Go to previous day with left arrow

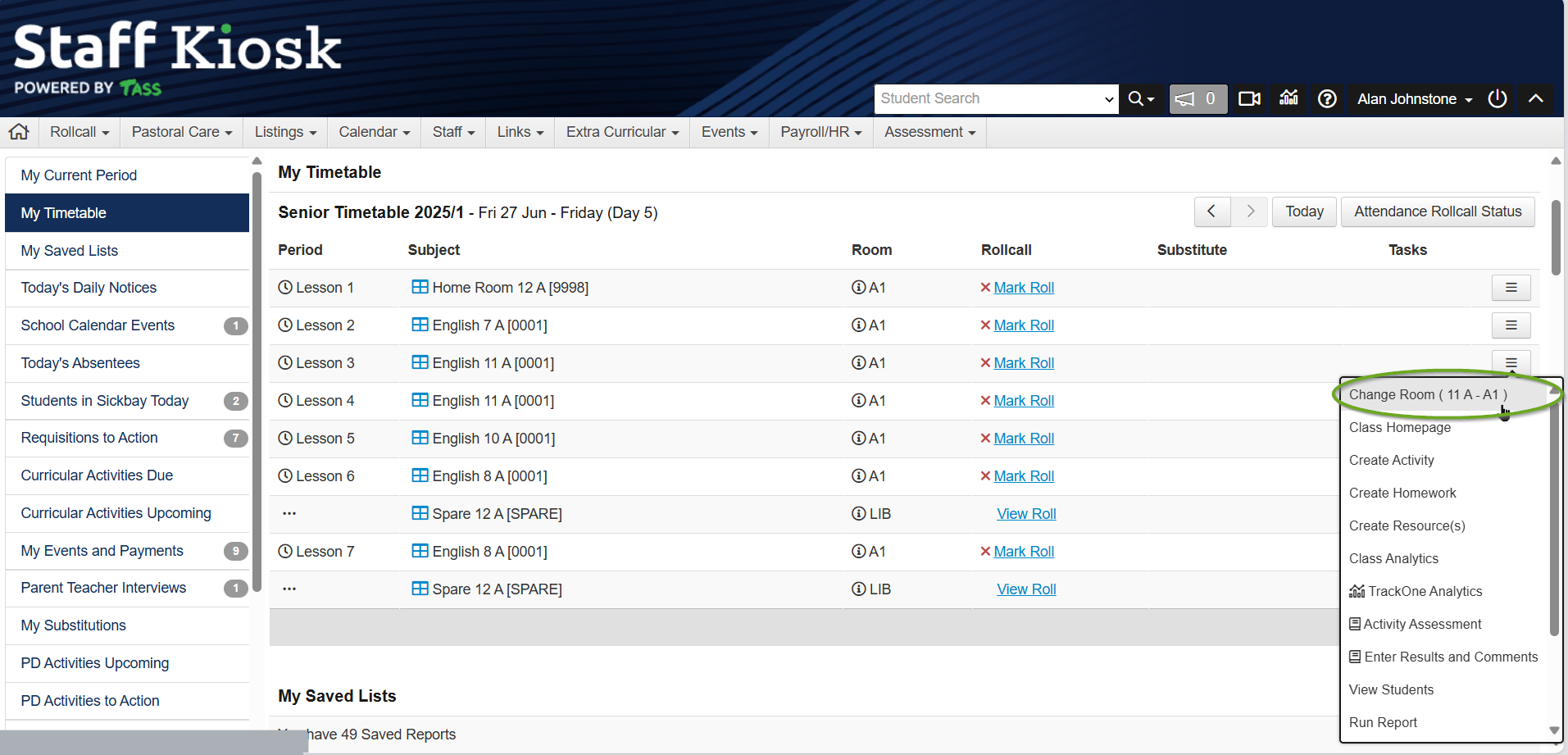[1211, 211]
